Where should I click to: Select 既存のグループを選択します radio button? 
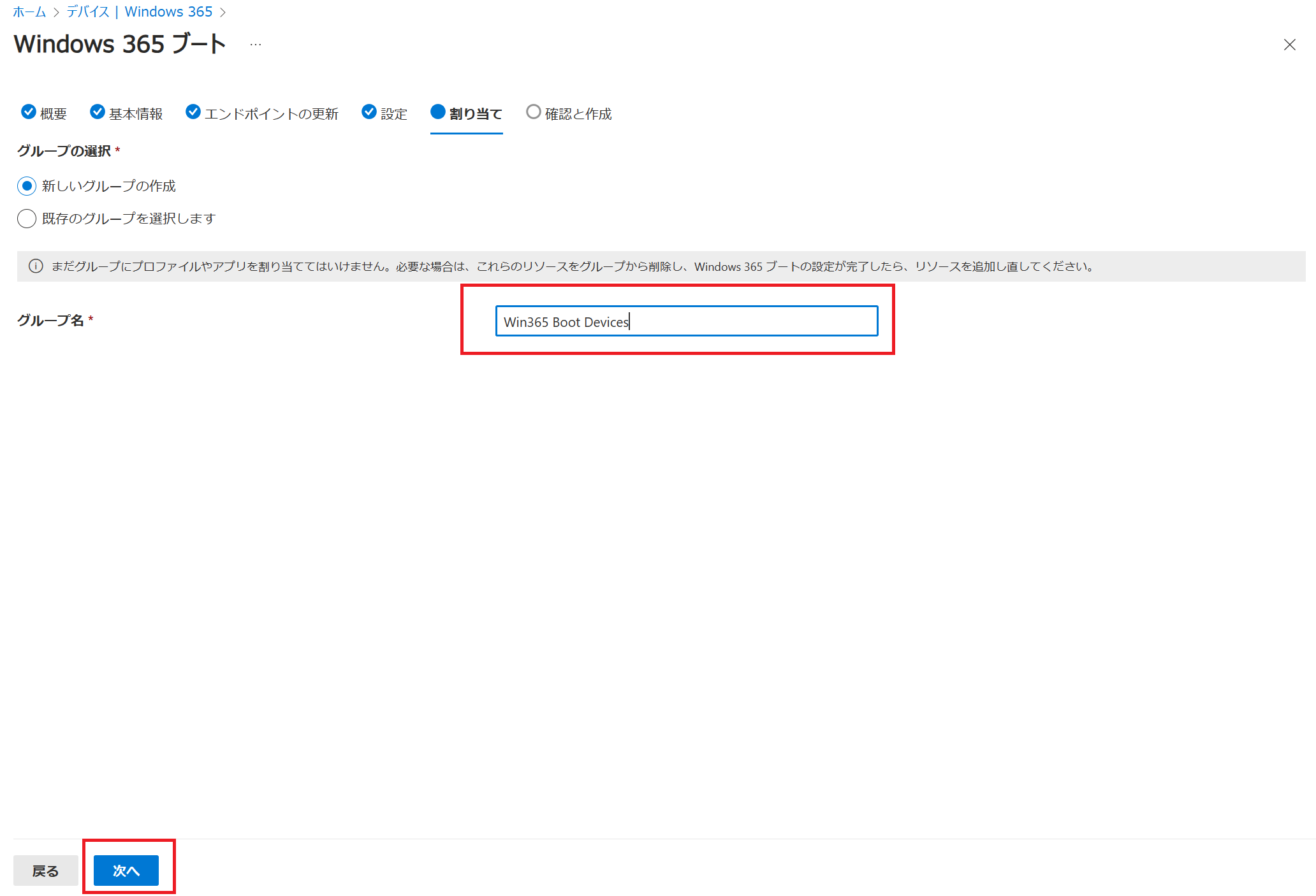click(27, 219)
